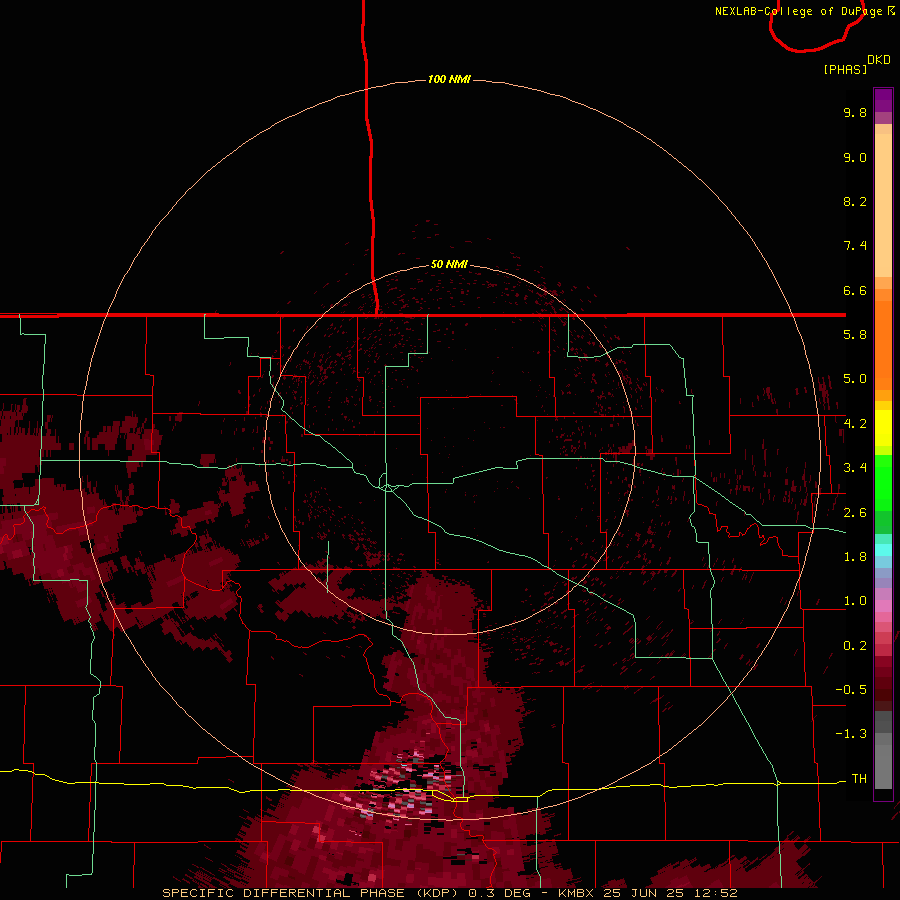The width and height of the screenshot is (900, 900).
Task: Click the 4.2 value on color scale
Action: [x=855, y=424]
